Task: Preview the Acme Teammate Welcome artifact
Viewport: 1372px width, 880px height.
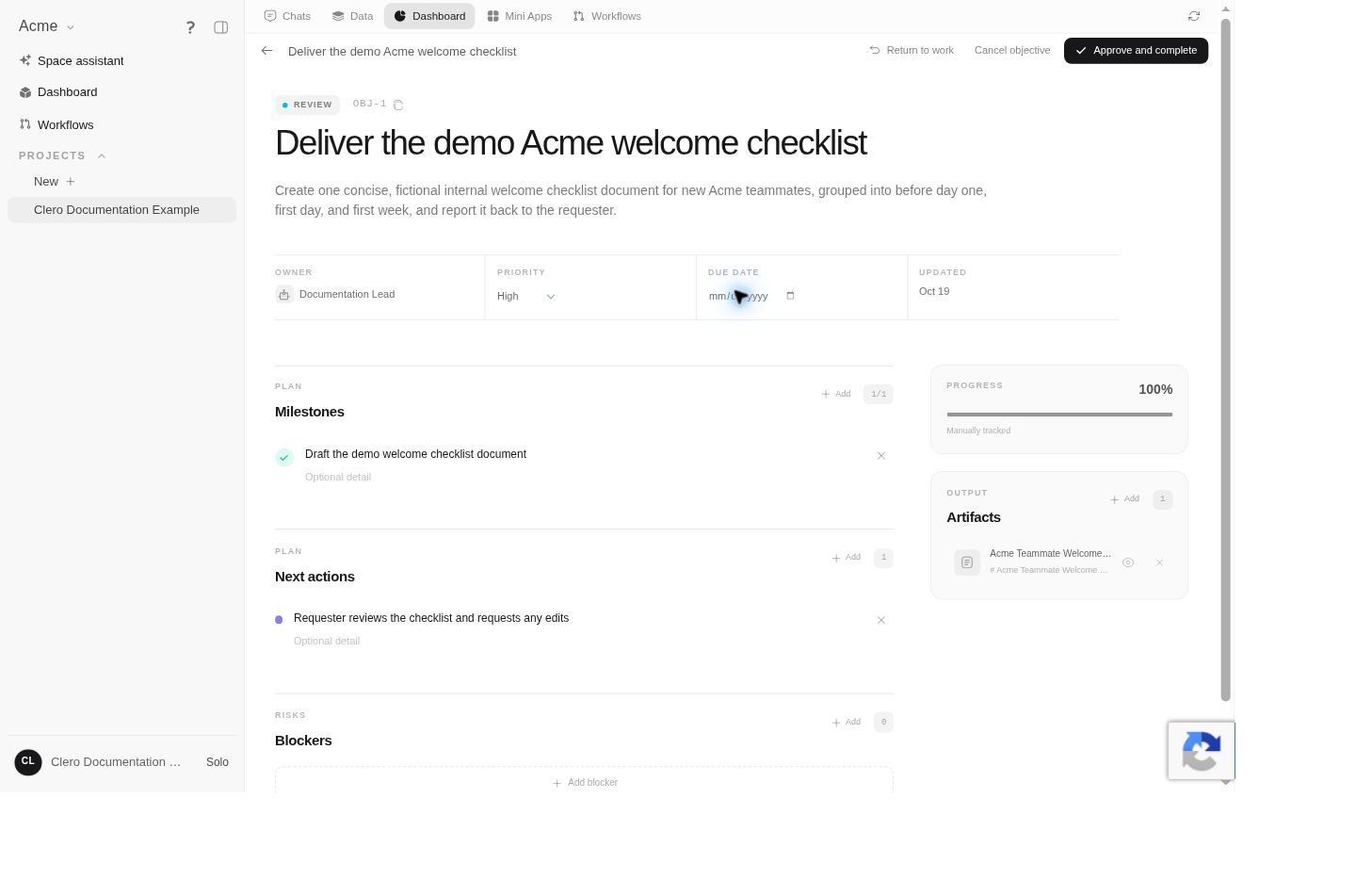Action: pyautogui.click(x=1128, y=562)
